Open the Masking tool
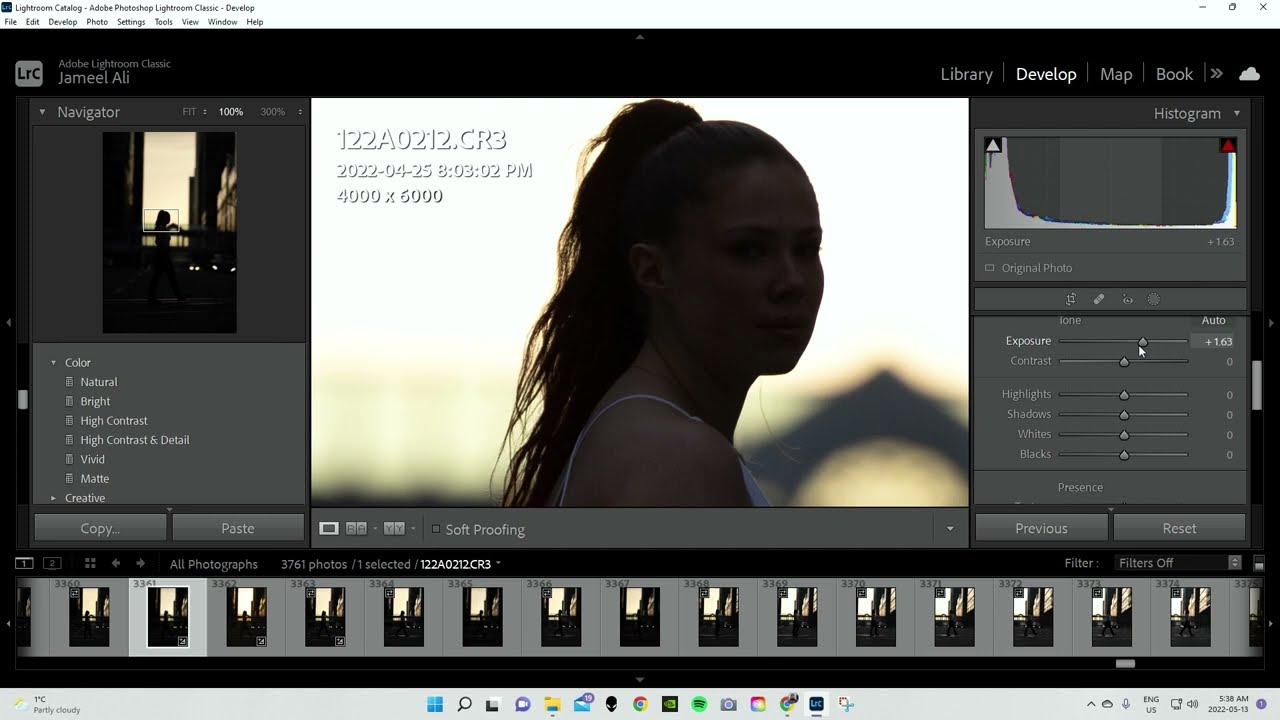1280x720 pixels. [x=1153, y=299]
